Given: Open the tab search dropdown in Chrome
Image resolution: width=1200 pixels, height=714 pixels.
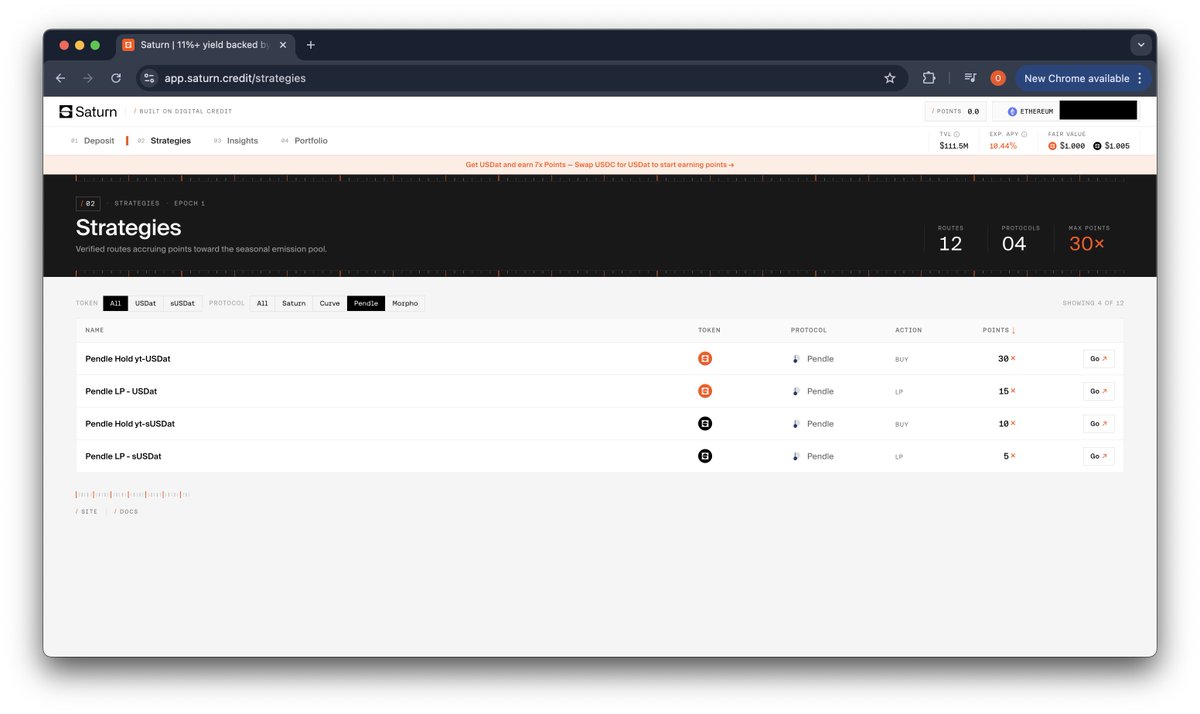Looking at the screenshot, I should (1141, 45).
